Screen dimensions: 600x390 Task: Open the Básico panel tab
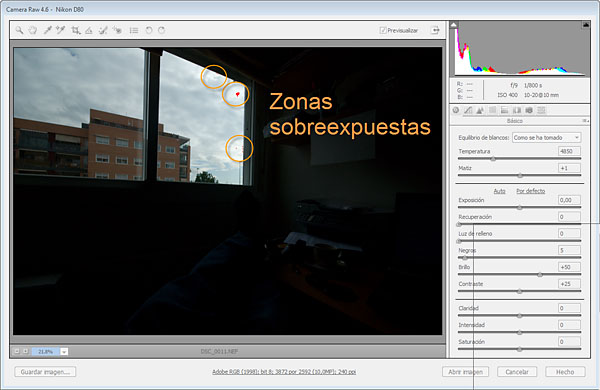click(456, 110)
